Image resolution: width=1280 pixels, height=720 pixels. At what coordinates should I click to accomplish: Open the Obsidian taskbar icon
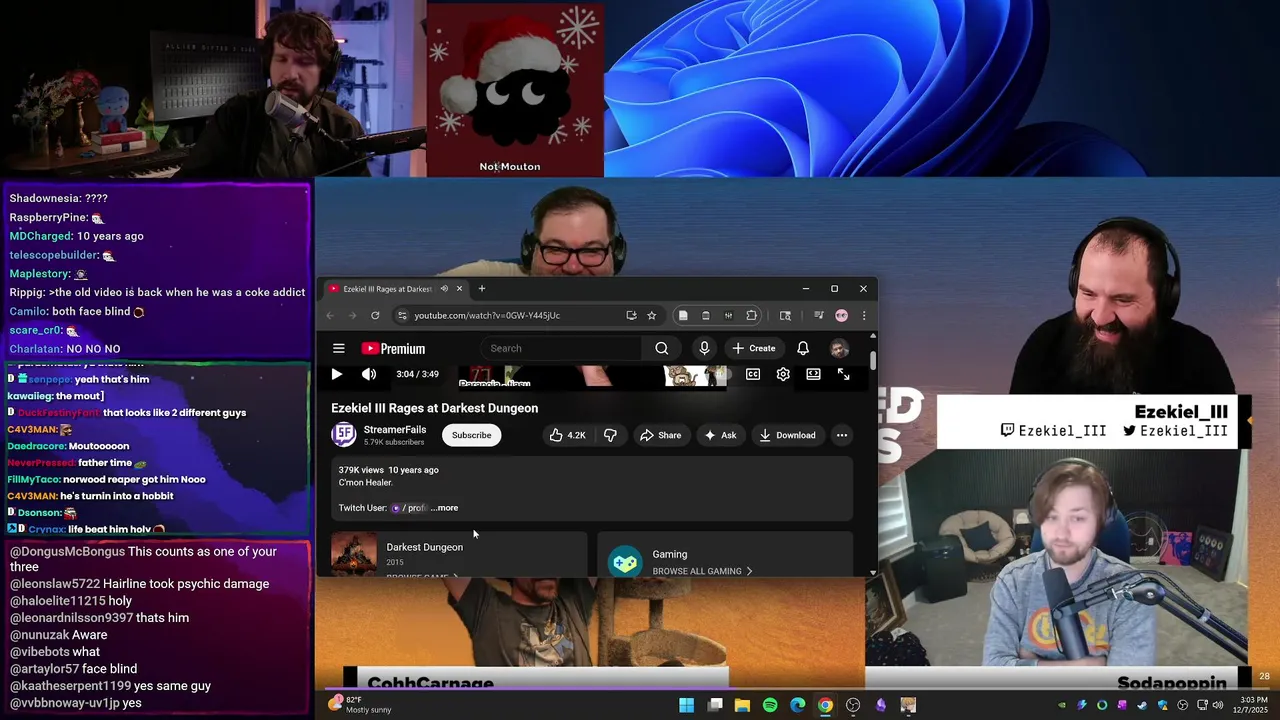point(881,705)
